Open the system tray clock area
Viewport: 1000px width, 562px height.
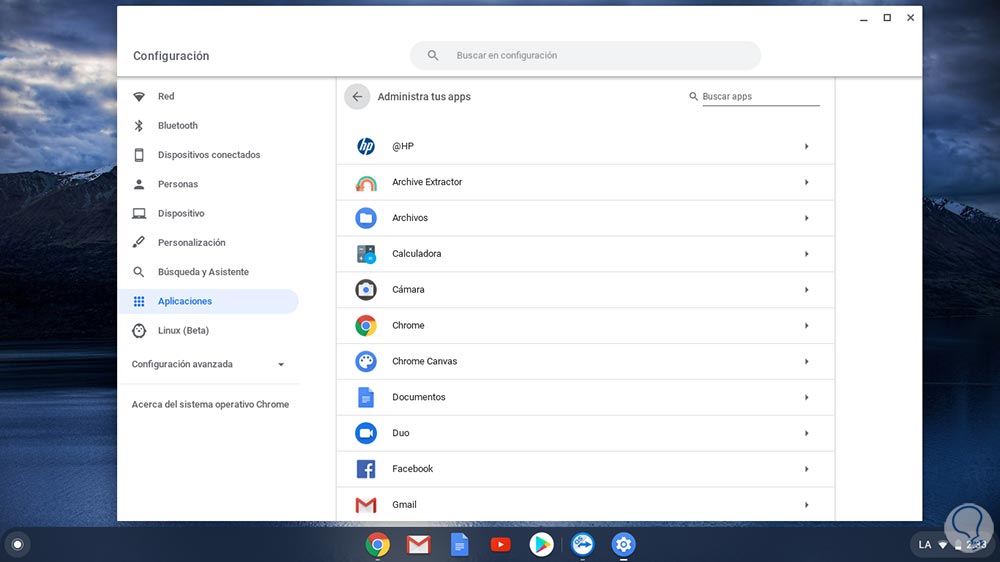pos(952,545)
